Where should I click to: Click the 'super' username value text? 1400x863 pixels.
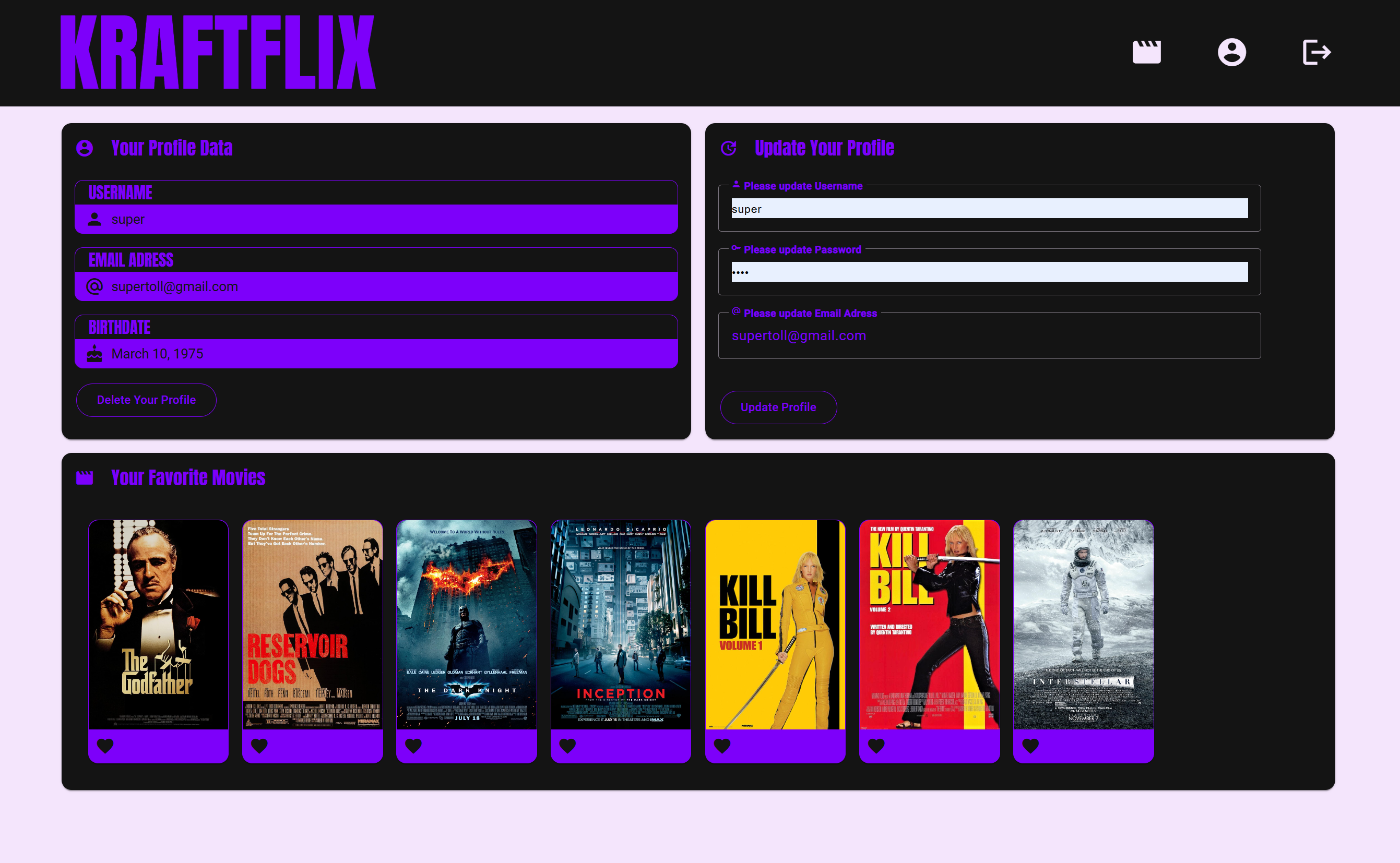point(128,219)
